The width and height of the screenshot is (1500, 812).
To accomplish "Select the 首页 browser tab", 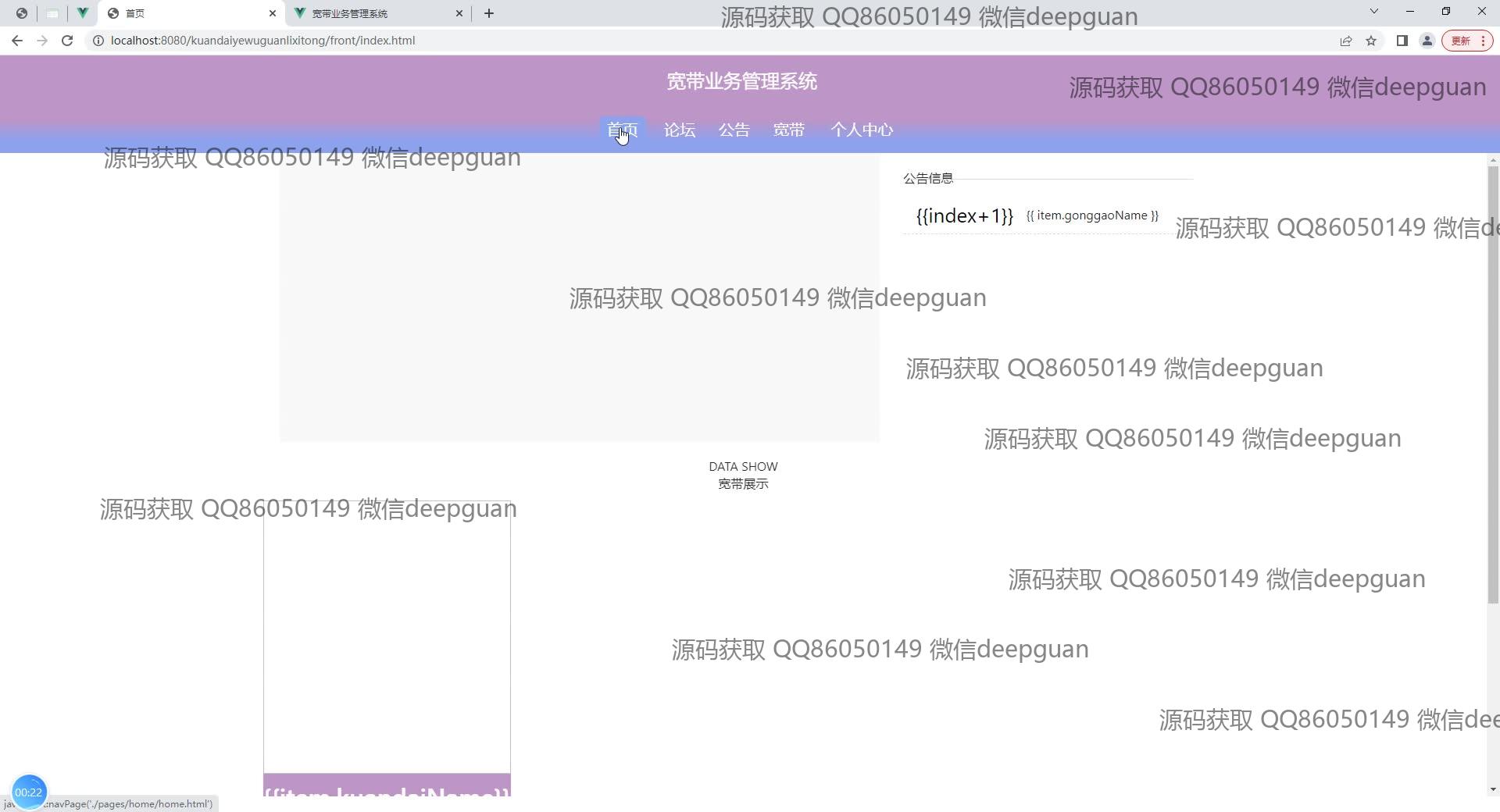I will pyautogui.click(x=192, y=13).
